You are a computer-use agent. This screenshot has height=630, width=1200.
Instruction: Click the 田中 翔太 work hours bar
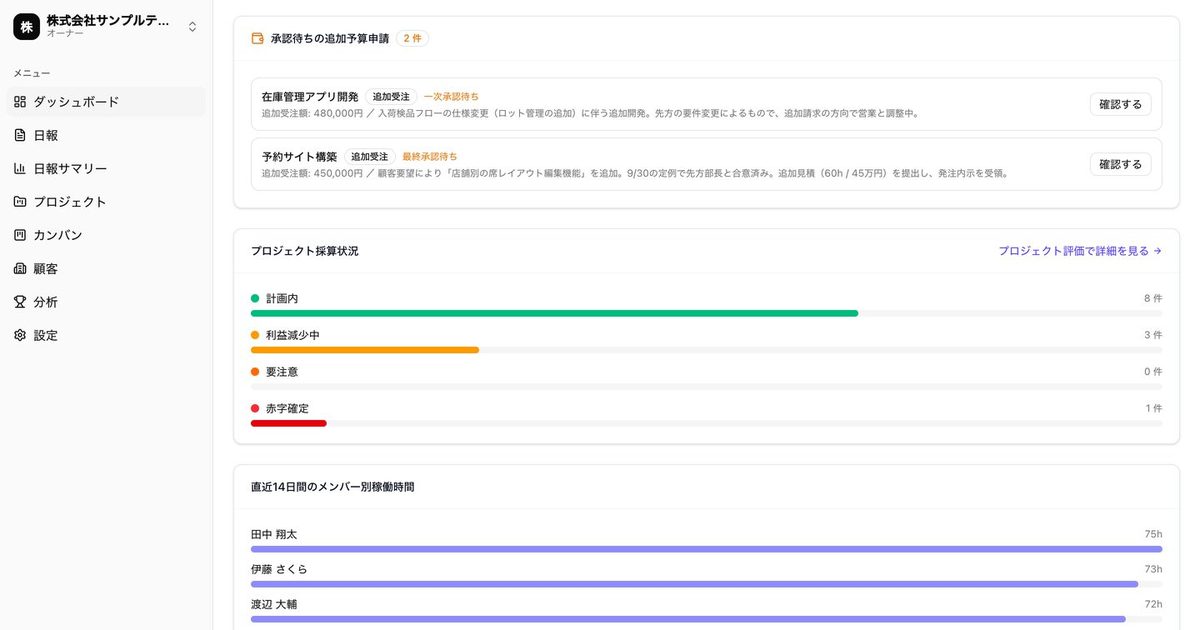point(706,549)
